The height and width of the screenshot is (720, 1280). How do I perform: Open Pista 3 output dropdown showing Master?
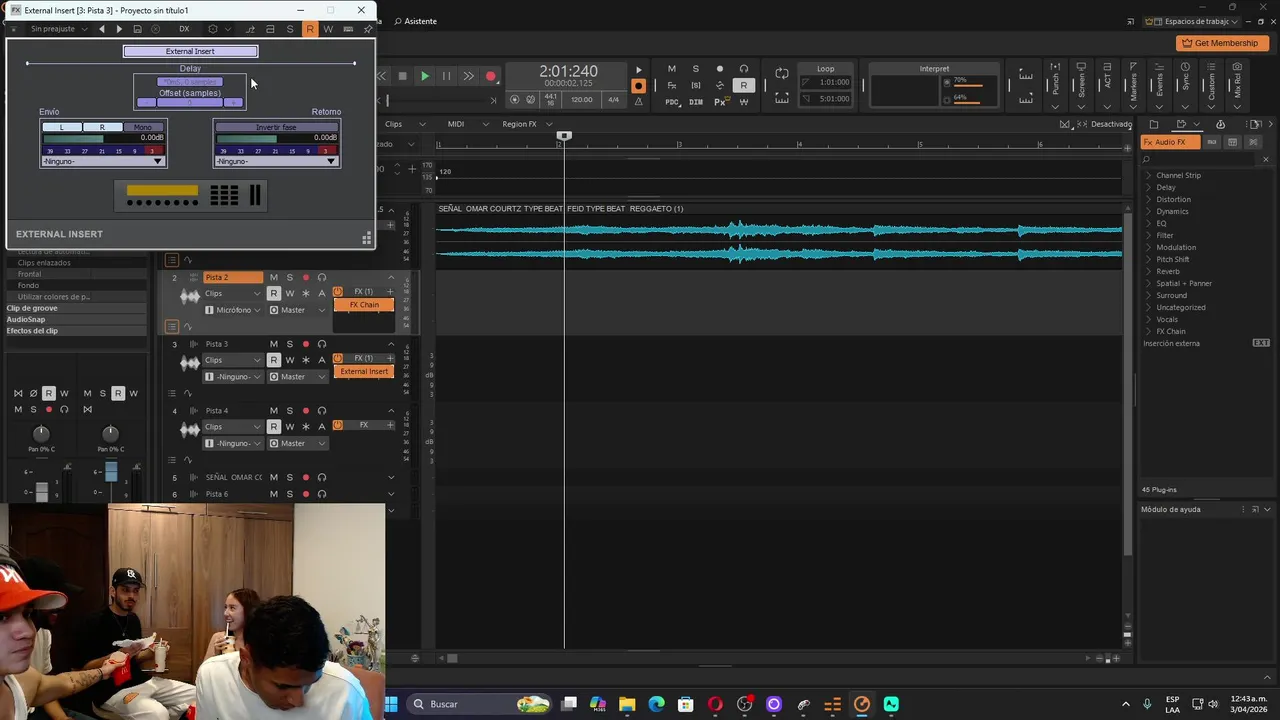click(x=298, y=377)
